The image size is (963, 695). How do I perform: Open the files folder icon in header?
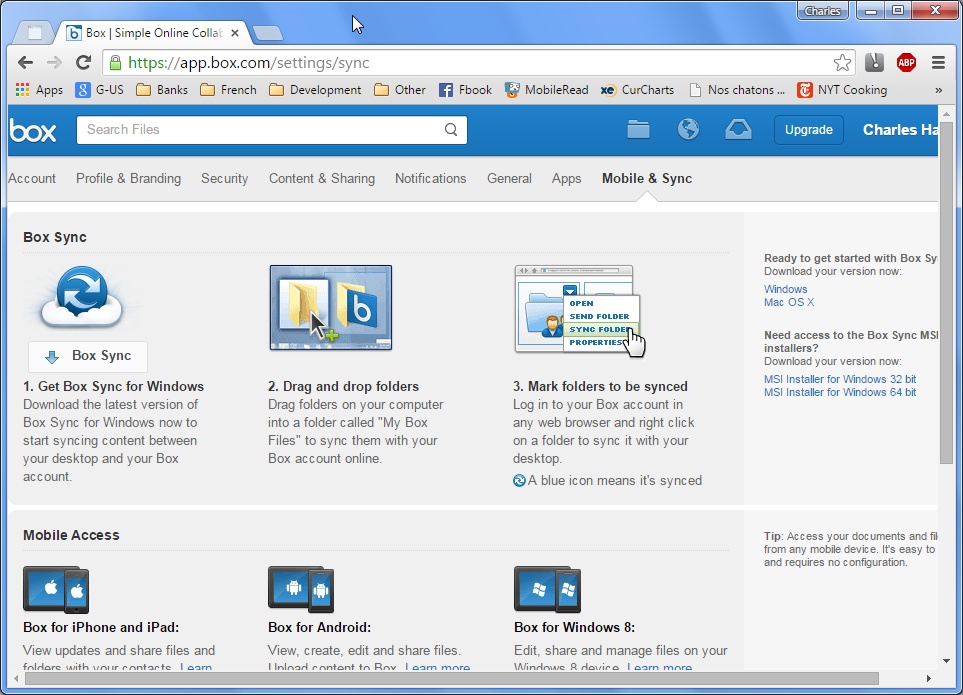[638, 130]
